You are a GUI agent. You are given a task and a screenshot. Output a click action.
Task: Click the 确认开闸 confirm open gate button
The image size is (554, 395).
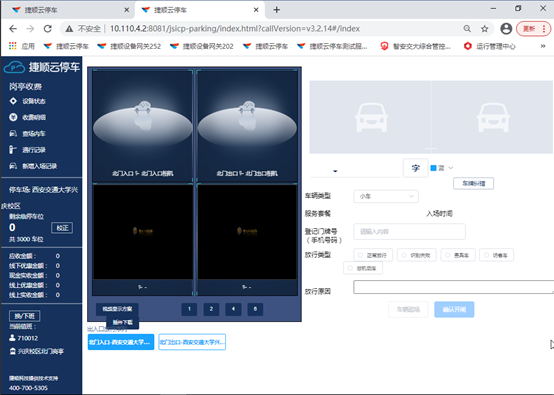tap(454, 309)
